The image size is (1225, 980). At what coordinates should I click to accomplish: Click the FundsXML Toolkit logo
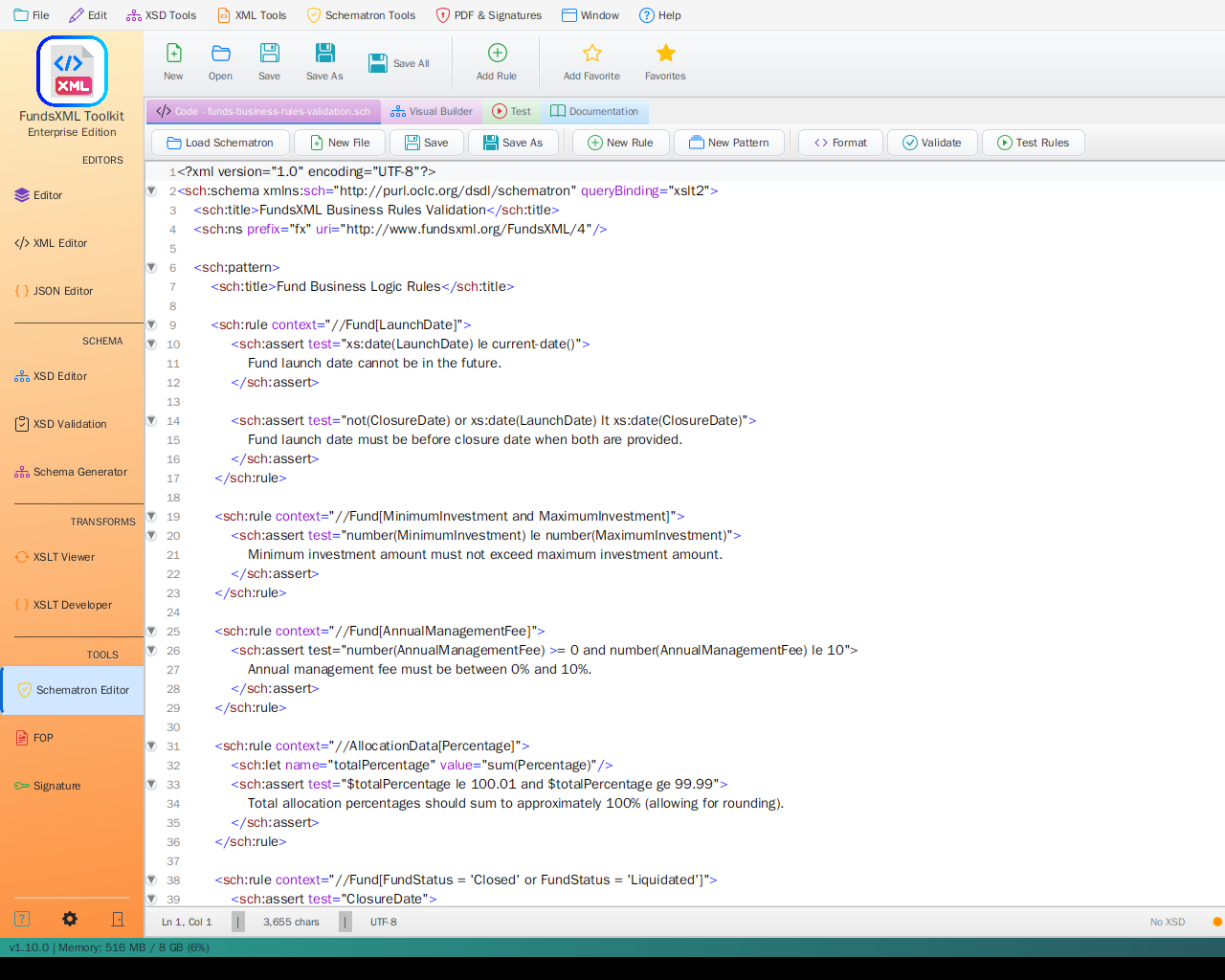72,72
